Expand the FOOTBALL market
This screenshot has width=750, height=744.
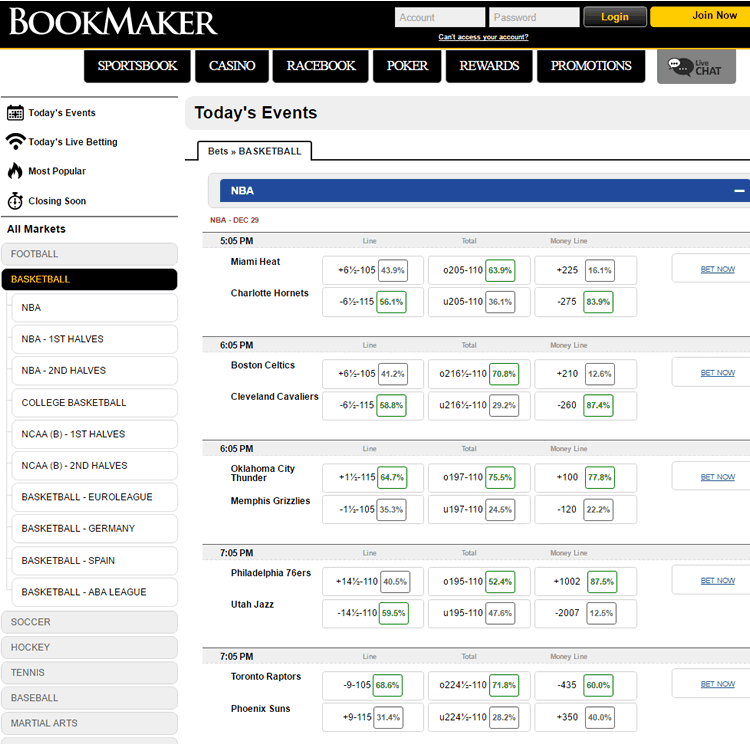click(x=89, y=254)
